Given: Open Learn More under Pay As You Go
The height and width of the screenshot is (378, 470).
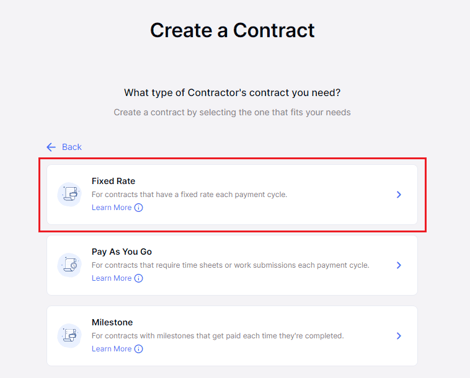Looking at the screenshot, I should pos(112,278).
